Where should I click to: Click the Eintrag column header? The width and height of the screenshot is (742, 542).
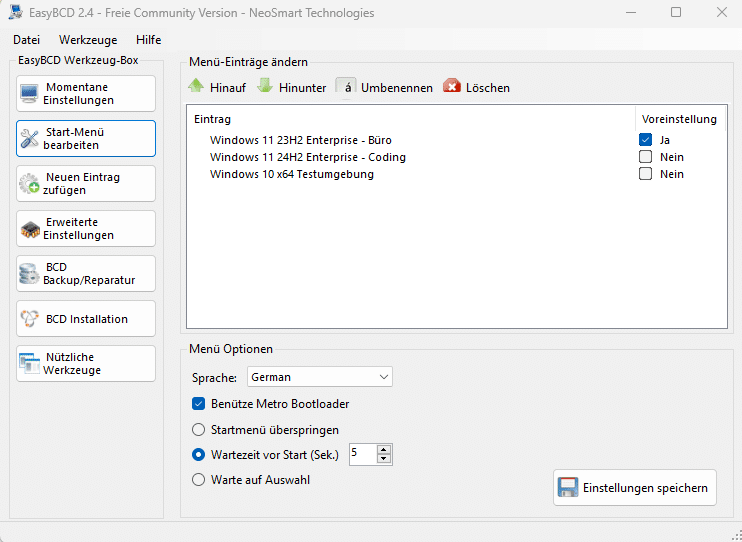pyautogui.click(x=212, y=119)
